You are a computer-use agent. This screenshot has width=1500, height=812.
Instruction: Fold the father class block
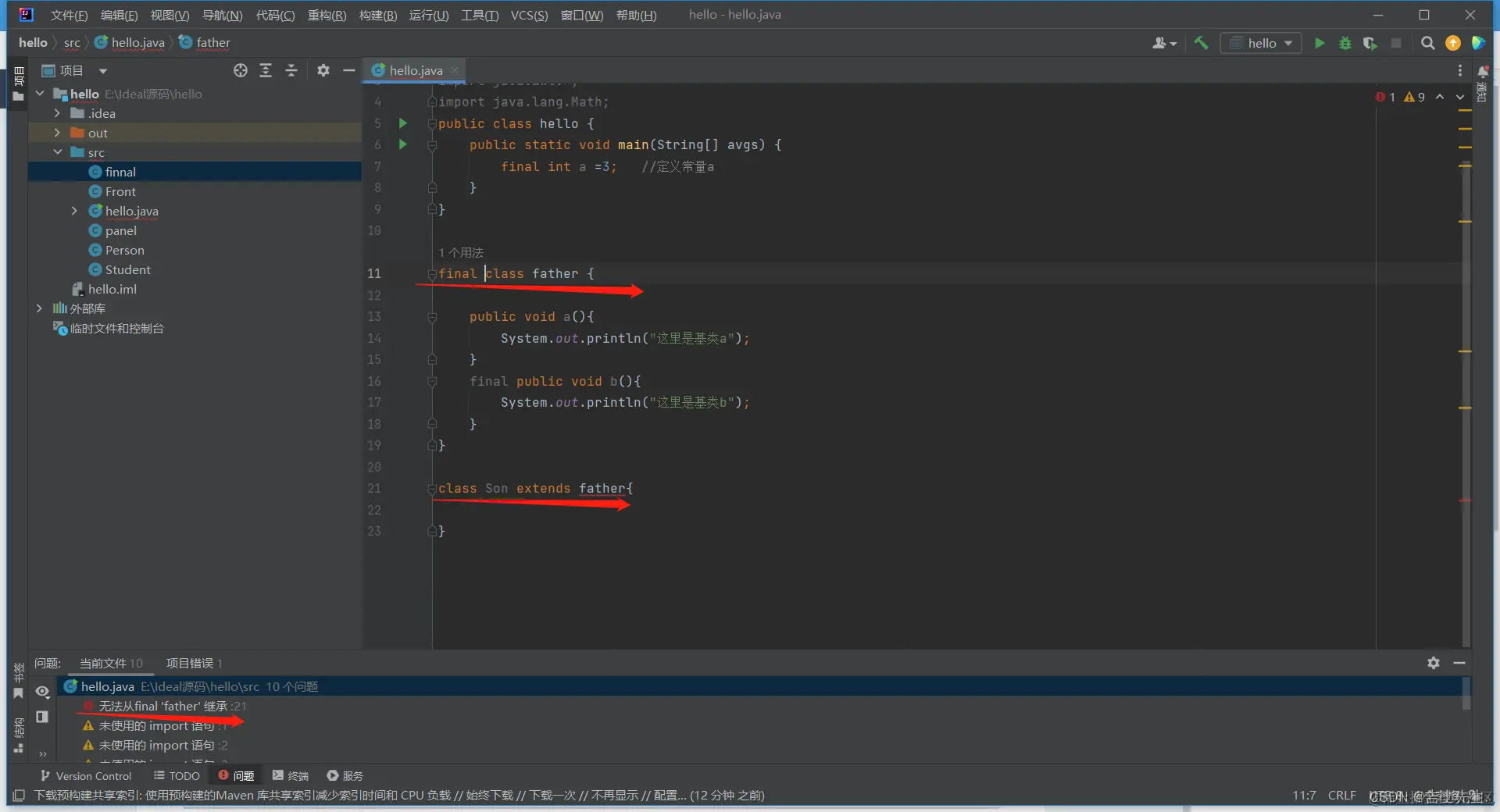click(x=432, y=274)
